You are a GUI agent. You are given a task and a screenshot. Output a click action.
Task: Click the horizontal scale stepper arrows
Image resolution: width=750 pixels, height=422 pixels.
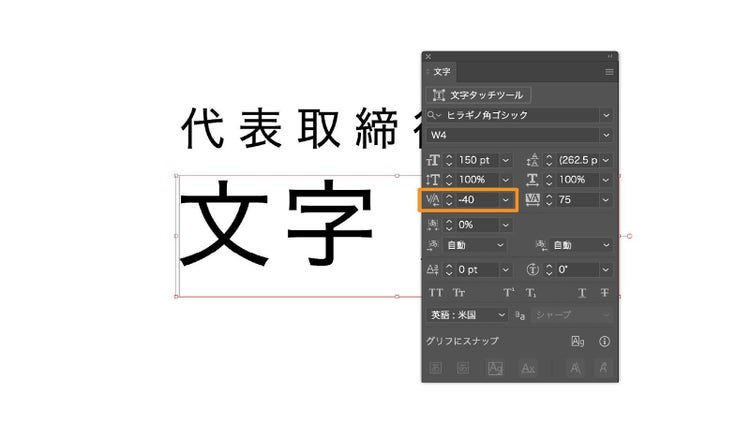point(549,180)
